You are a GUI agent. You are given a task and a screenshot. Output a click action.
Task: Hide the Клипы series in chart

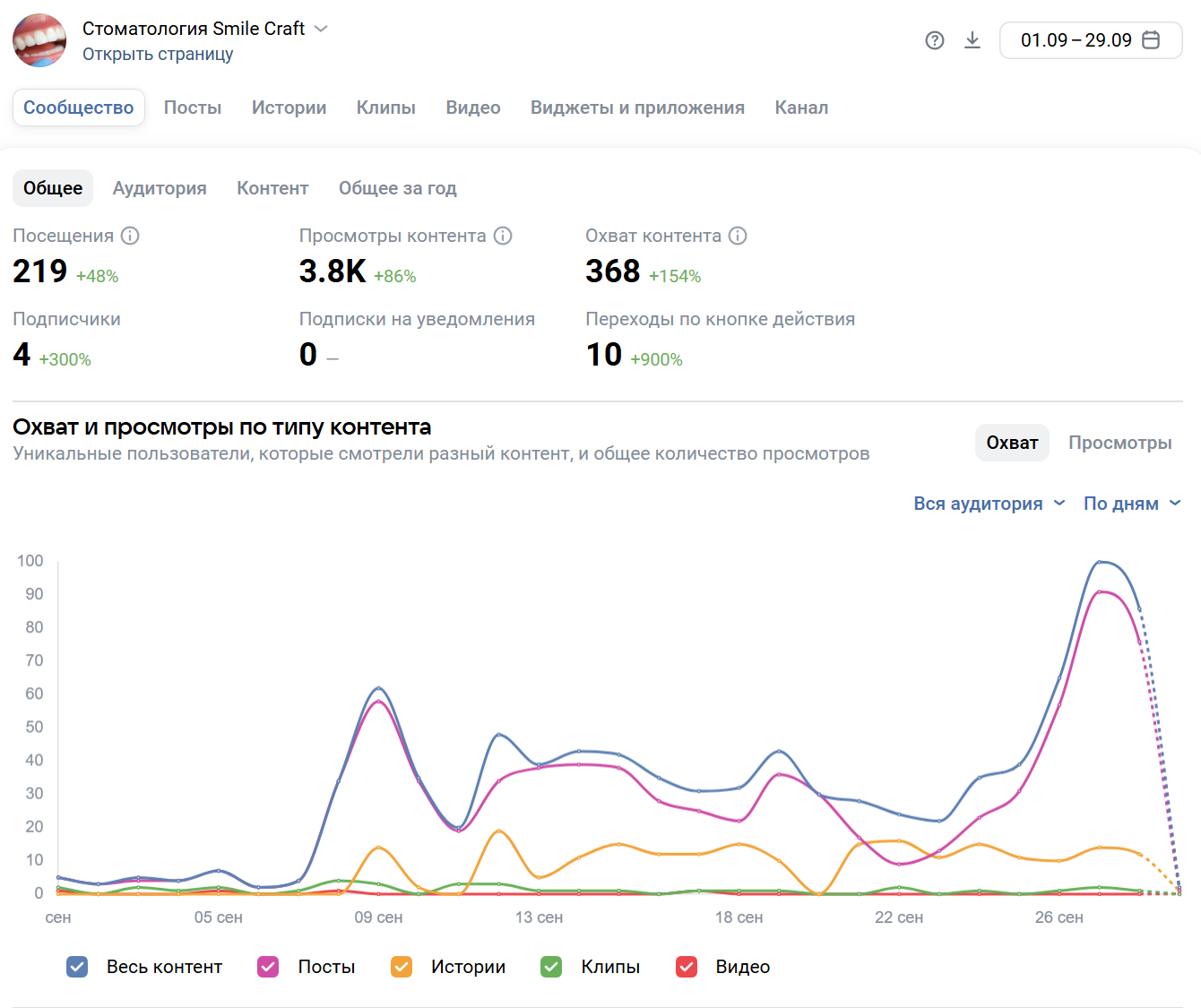pos(551,967)
